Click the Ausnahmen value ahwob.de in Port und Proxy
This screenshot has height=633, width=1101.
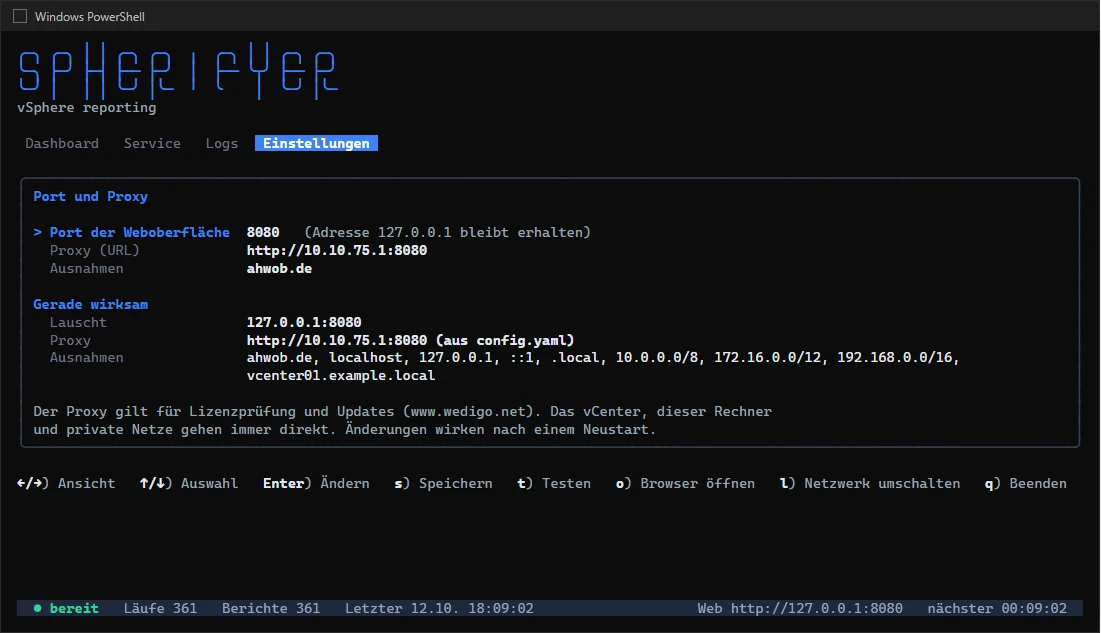279,268
